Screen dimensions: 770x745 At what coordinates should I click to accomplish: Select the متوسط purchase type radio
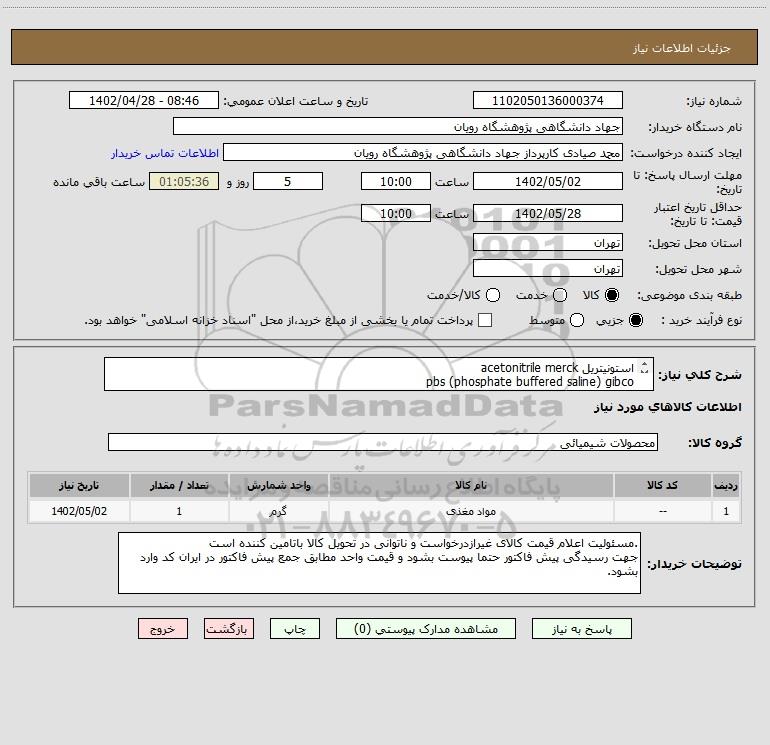tap(577, 320)
